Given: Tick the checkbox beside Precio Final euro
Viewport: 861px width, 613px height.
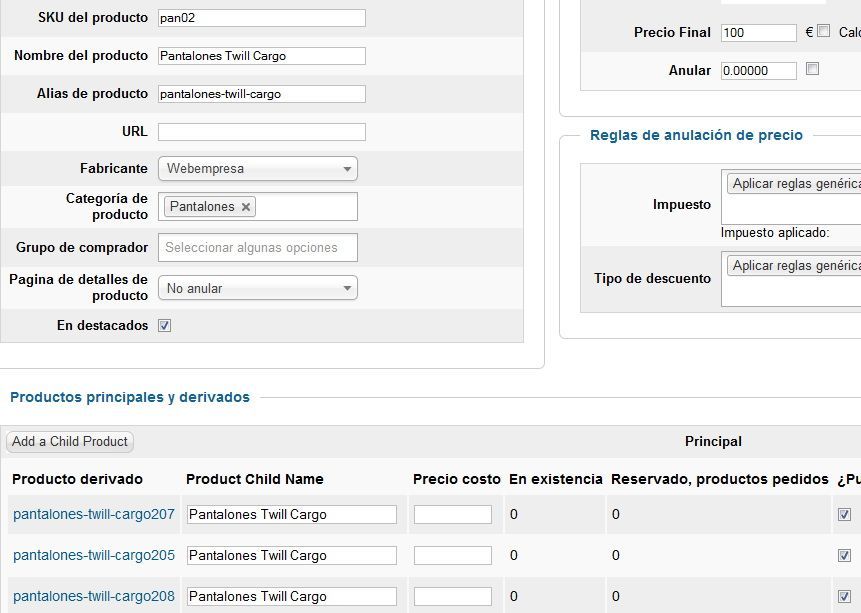Looking at the screenshot, I should click(x=823, y=31).
